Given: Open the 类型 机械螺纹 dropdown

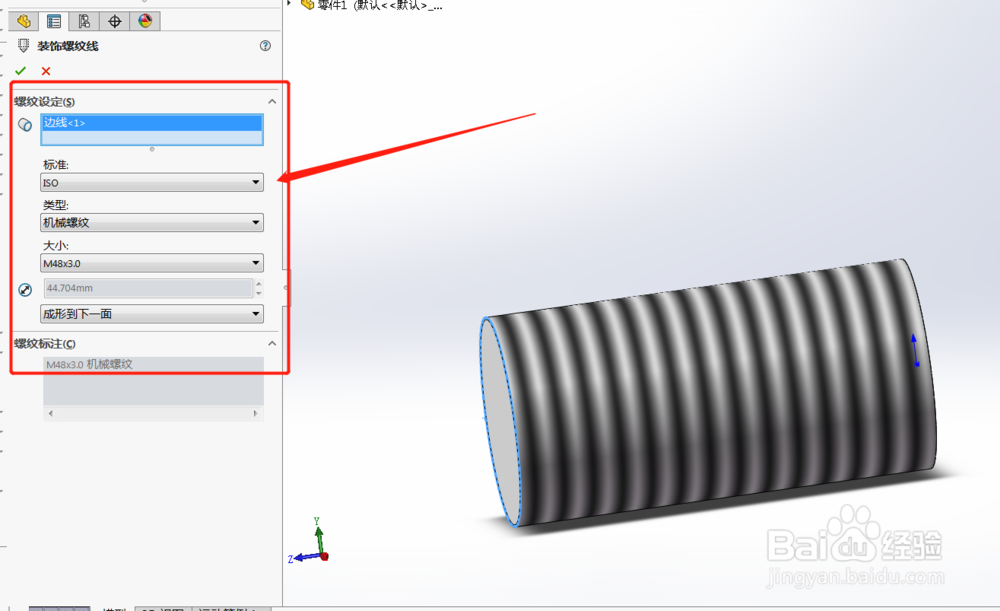Looking at the screenshot, I should coord(152,223).
